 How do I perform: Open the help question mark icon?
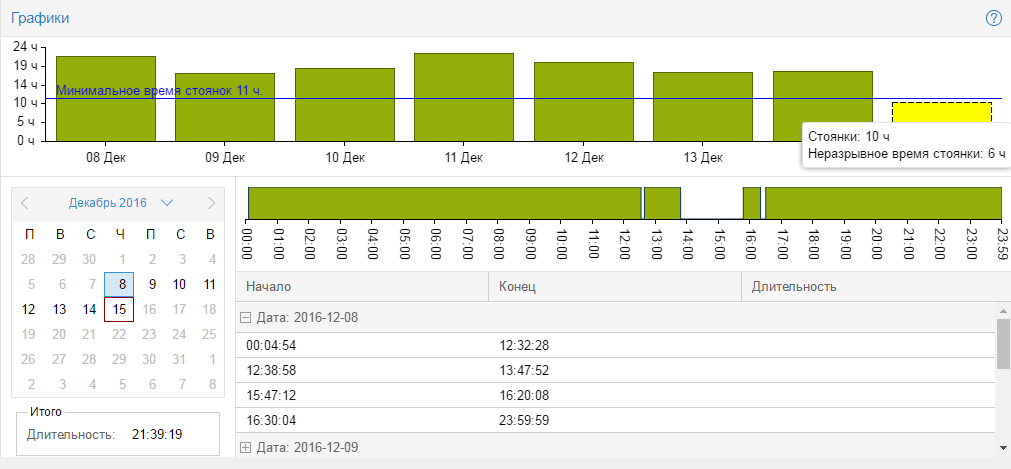(993, 18)
